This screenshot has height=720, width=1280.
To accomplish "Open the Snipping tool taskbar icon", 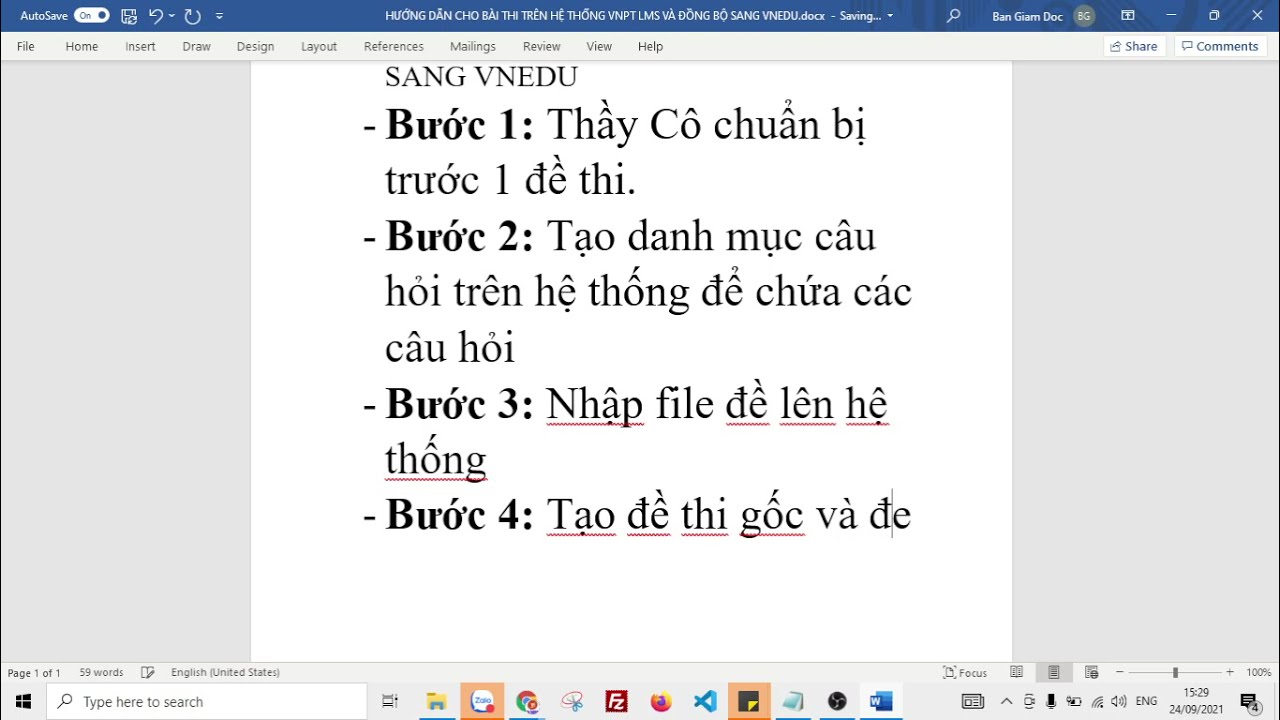I will pos(572,702).
